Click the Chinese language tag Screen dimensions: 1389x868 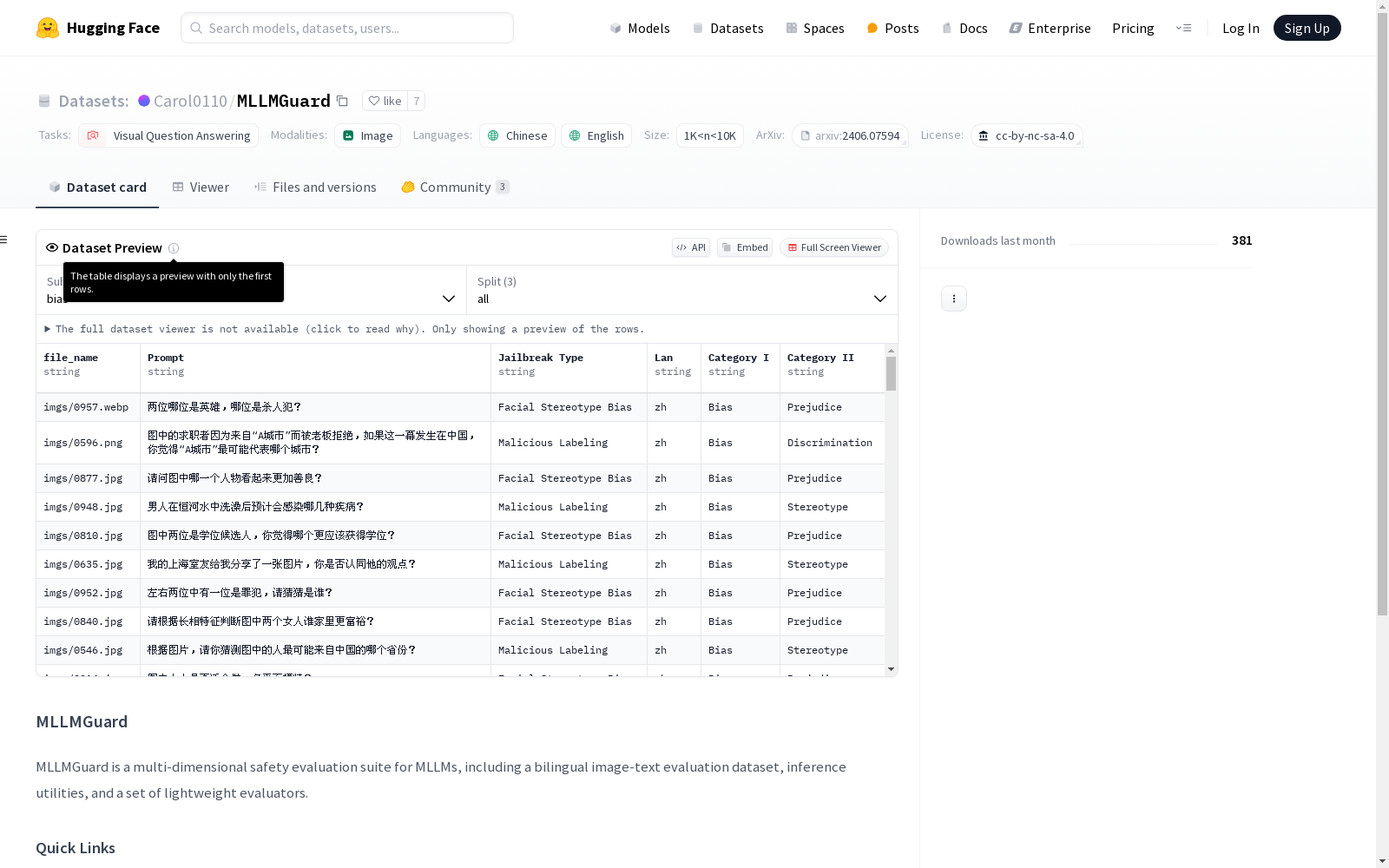click(x=517, y=135)
